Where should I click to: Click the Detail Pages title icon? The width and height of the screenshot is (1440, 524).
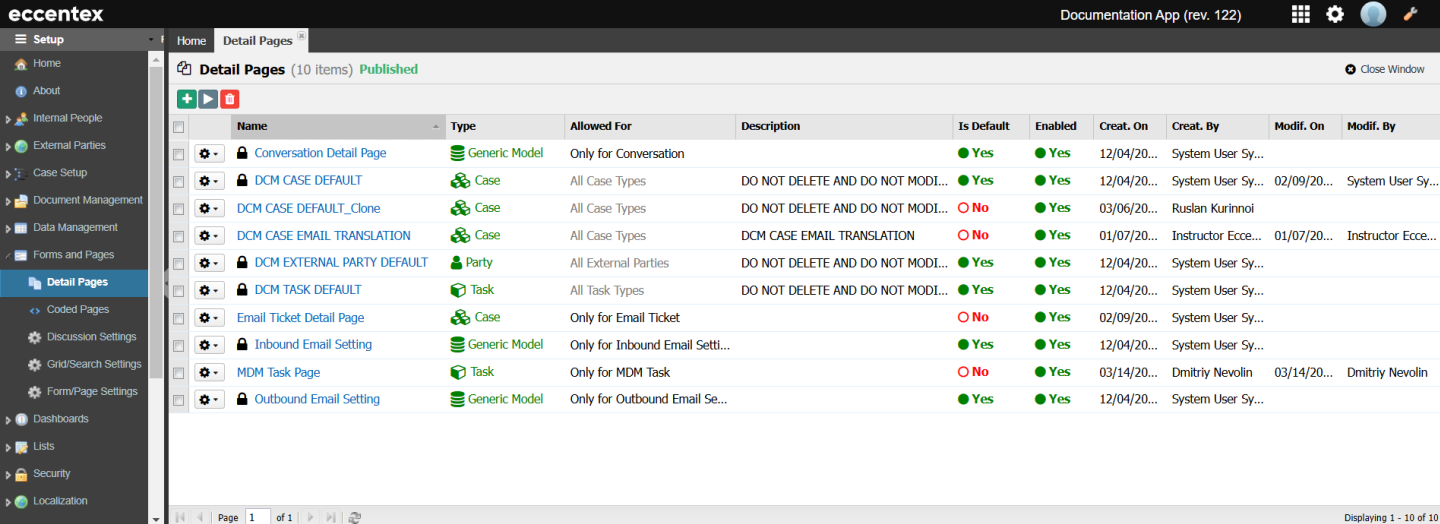pyautogui.click(x=184, y=69)
